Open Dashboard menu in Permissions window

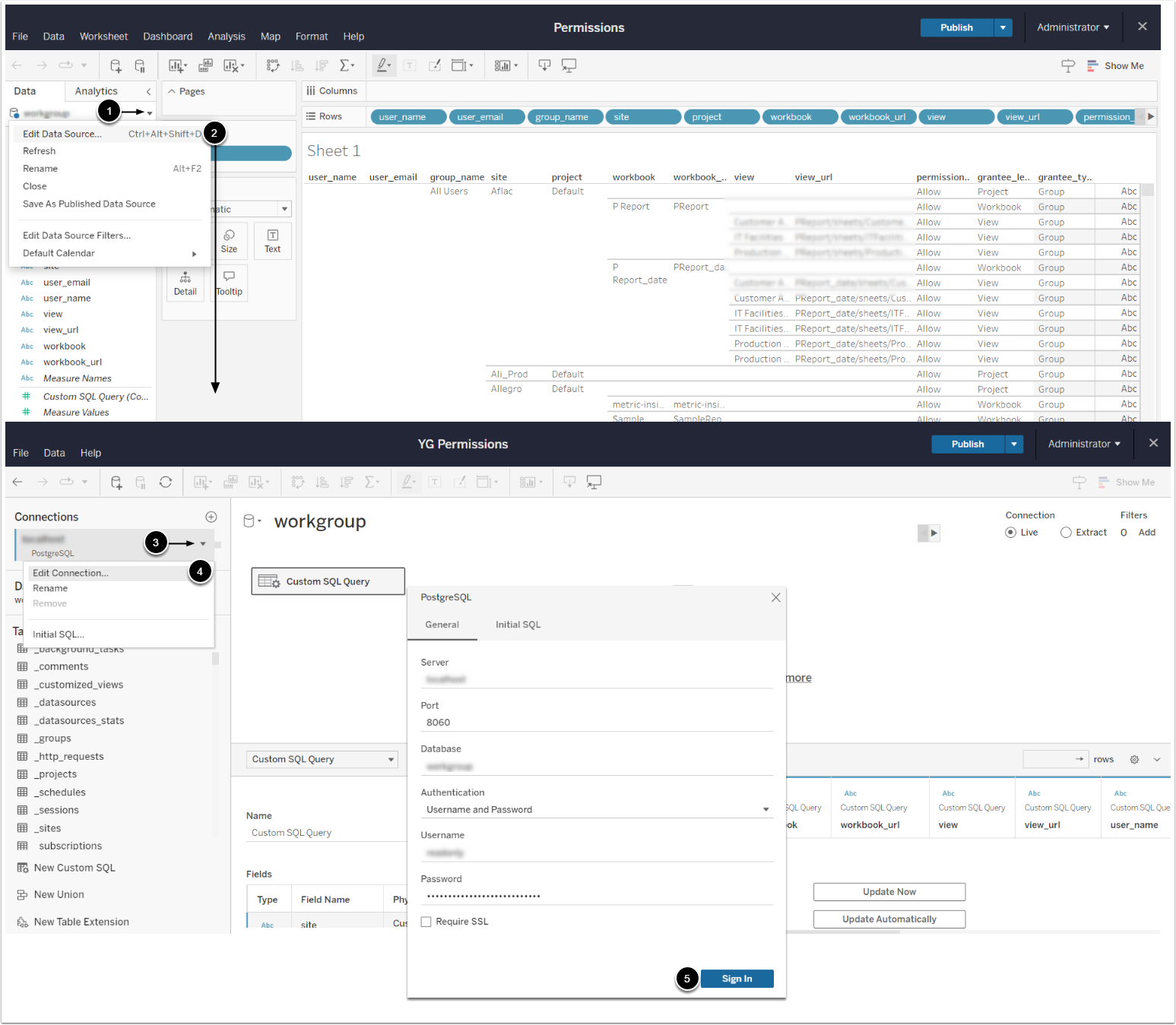click(x=167, y=36)
